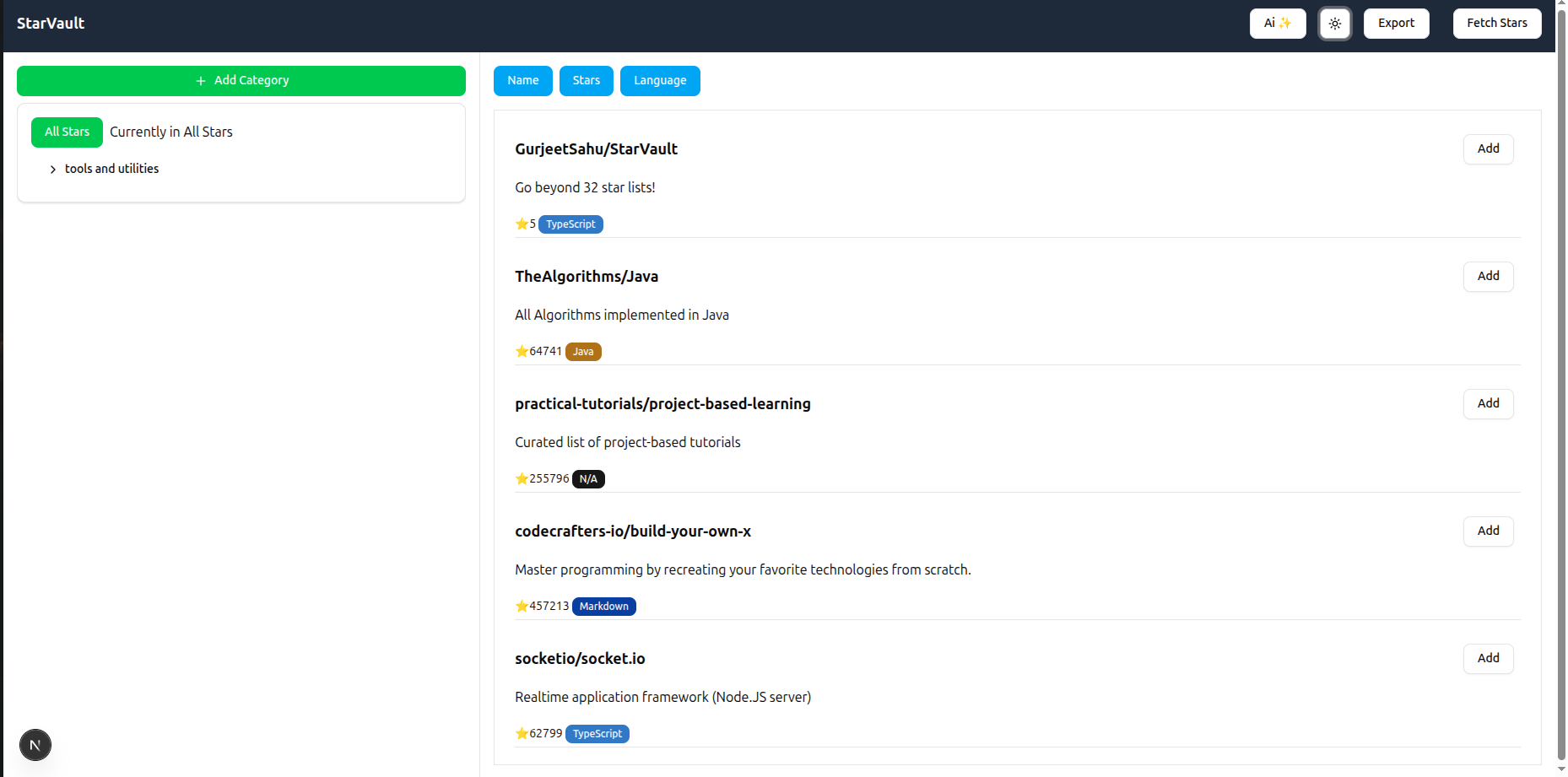The width and height of the screenshot is (1568, 777).
Task: Select the Java language badge
Action: (x=583, y=351)
